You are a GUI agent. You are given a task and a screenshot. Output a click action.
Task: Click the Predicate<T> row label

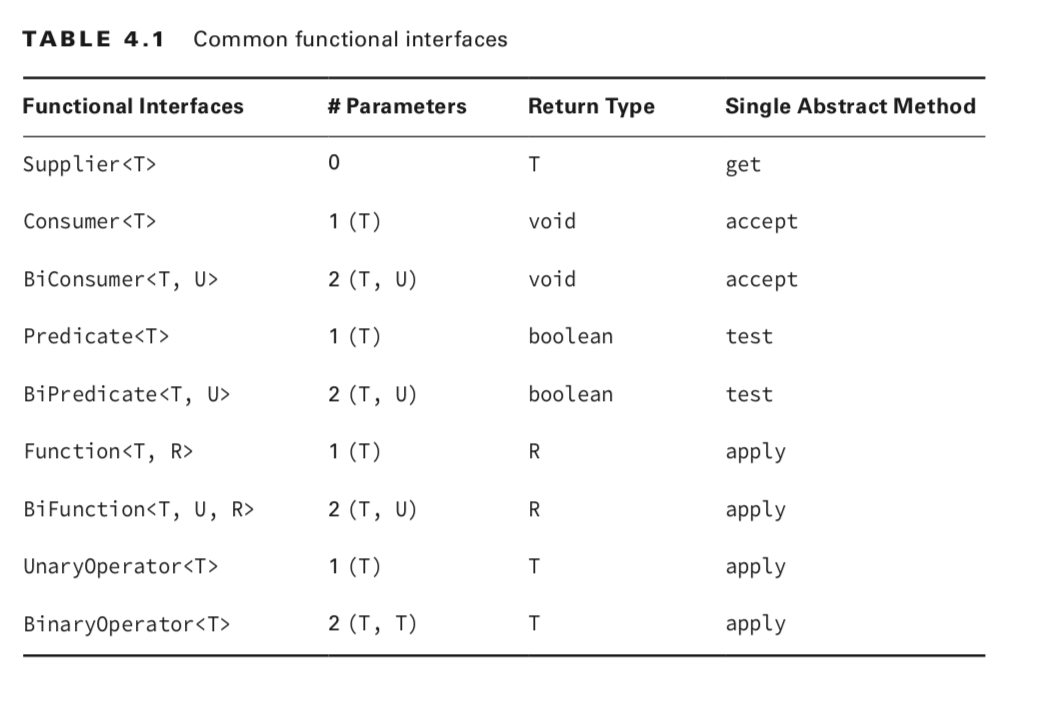tap(96, 337)
